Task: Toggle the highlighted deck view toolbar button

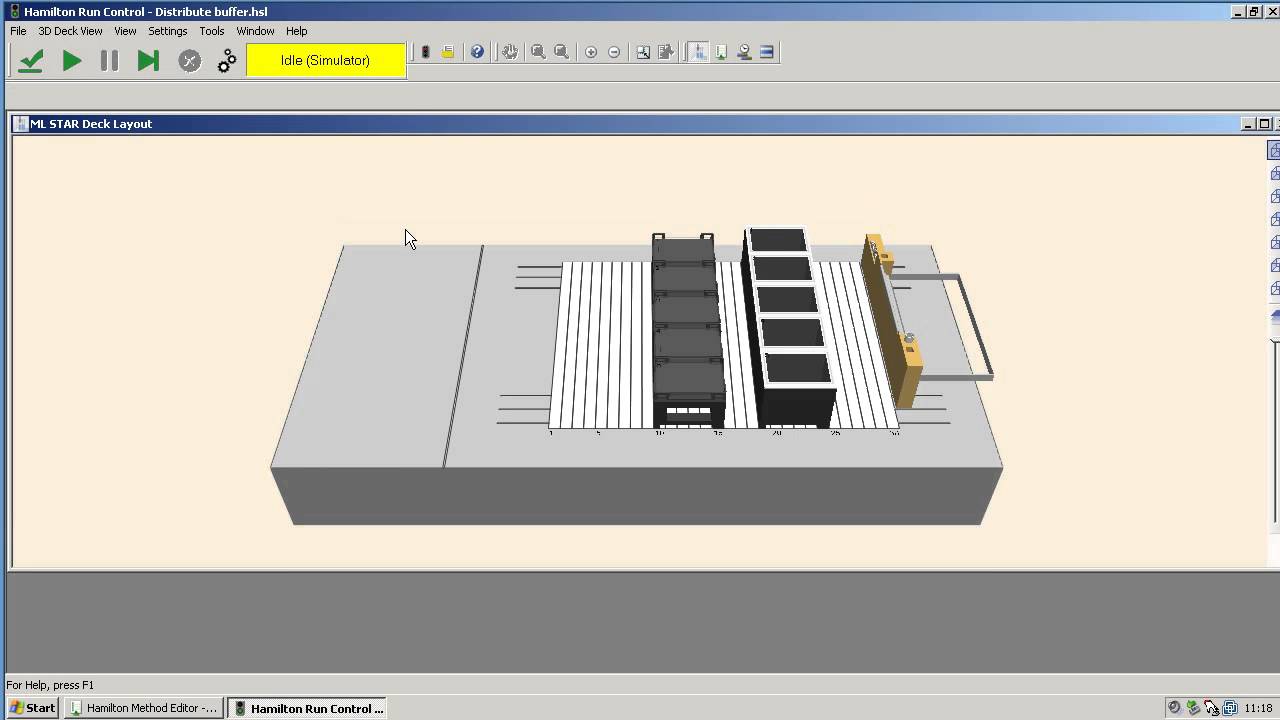Action: click(x=698, y=52)
